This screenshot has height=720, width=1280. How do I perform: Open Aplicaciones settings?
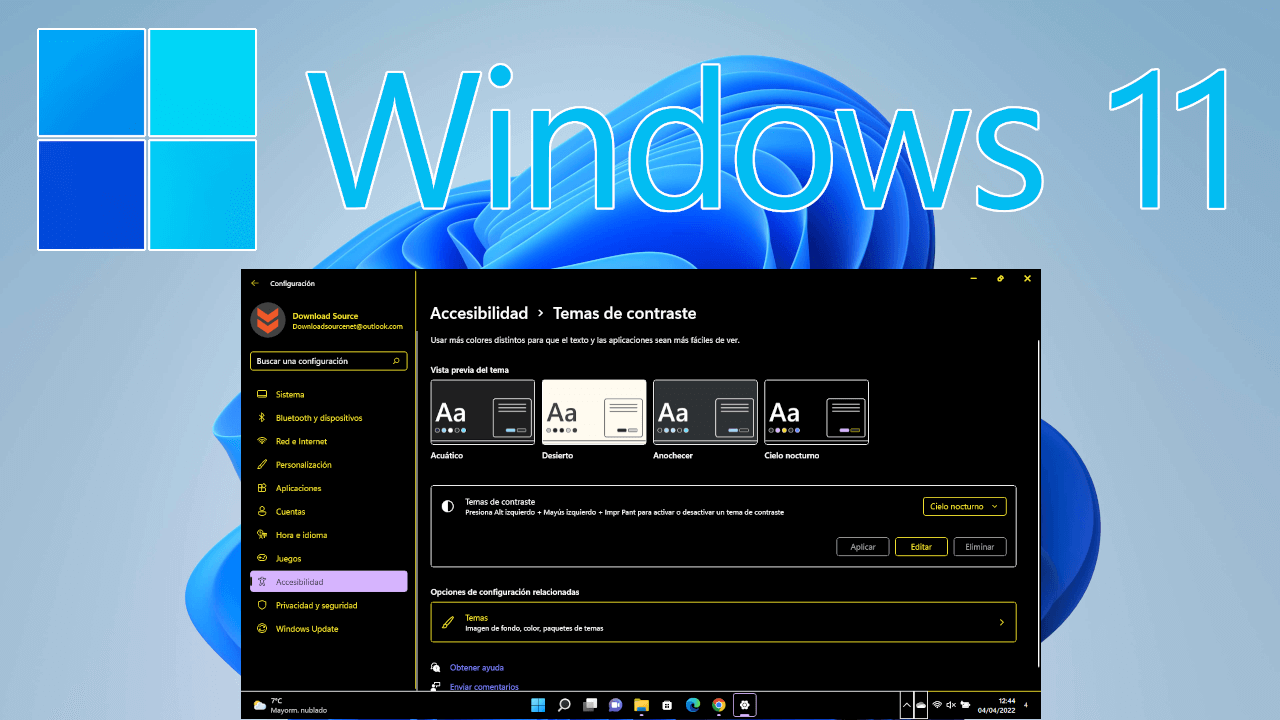pos(328,488)
